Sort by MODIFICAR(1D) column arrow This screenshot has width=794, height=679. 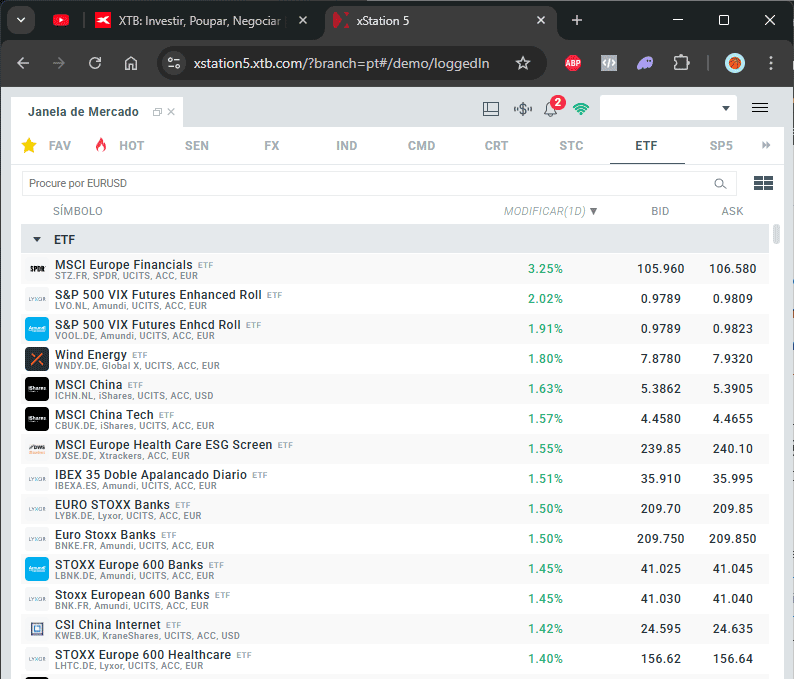click(593, 211)
